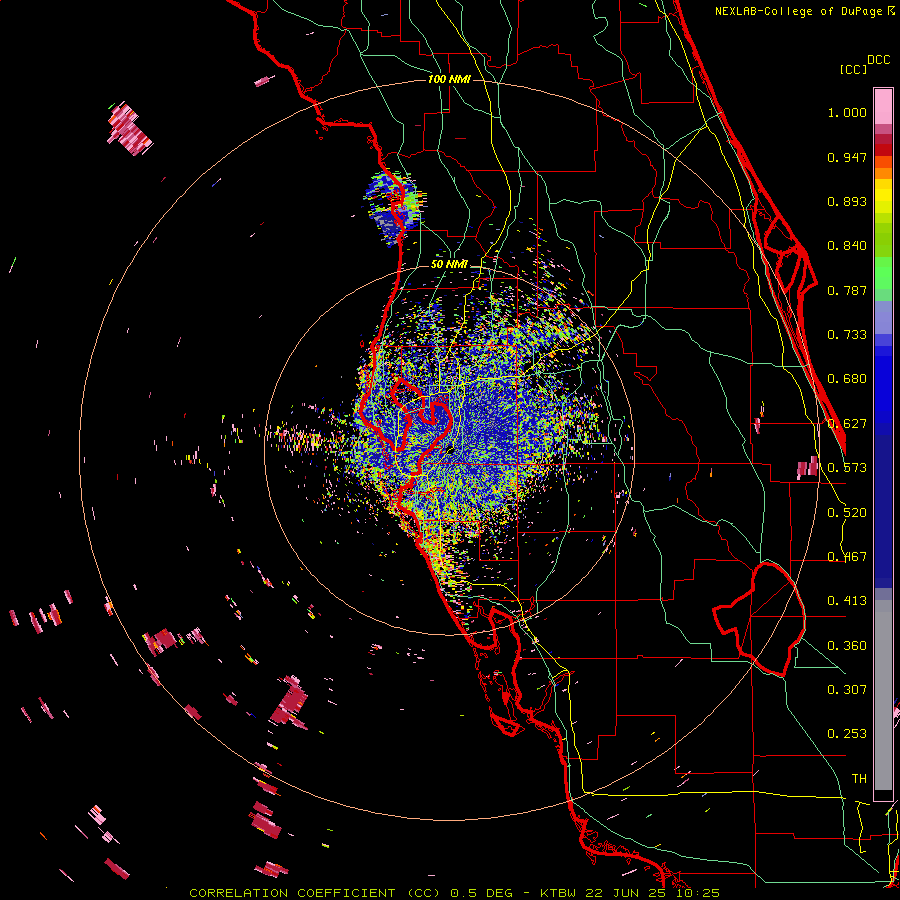The image size is (900, 900).
Task: Select the 0.733 legend value
Action: pos(847,335)
